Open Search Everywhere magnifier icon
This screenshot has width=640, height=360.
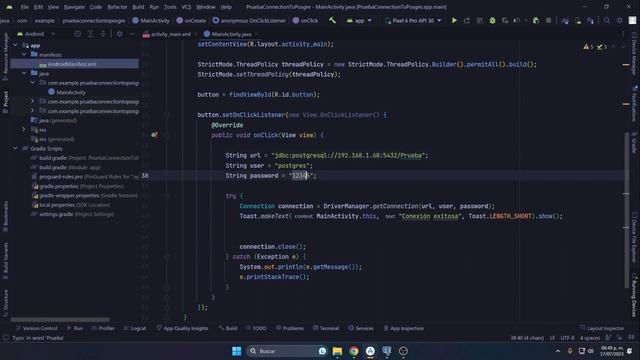coord(607,20)
